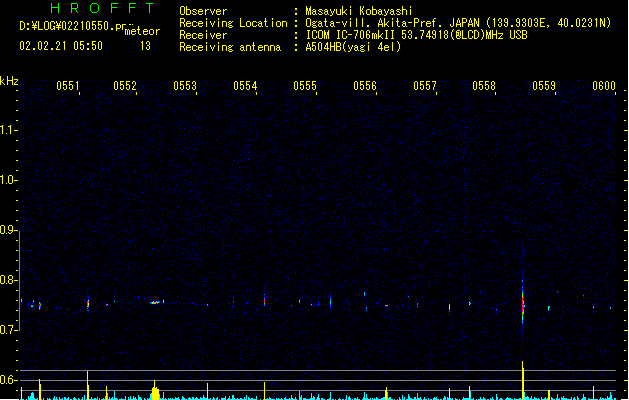Viewport: 629px width, 400px height.
Task: Click the 0.7 kHz frequency label
Action: click(8, 330)
